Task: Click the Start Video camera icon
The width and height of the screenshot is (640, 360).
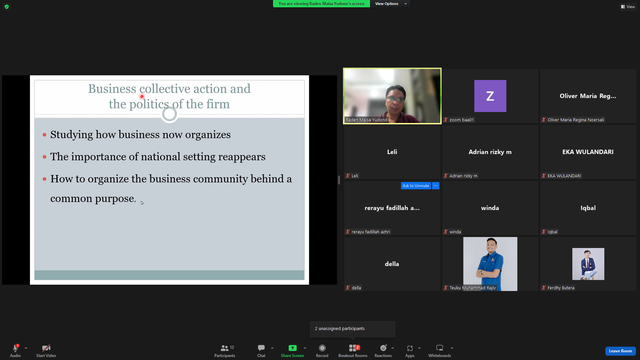Action: click(46, 348)
